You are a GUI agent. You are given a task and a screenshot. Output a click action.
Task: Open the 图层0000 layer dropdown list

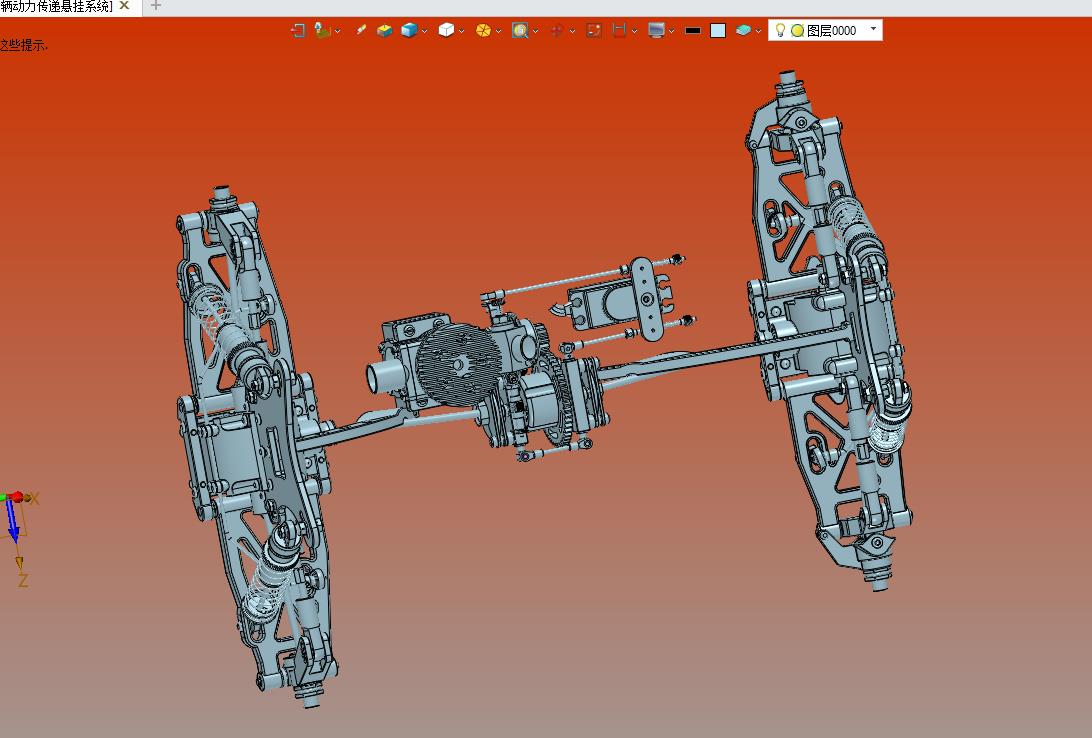tap(873, 29)
